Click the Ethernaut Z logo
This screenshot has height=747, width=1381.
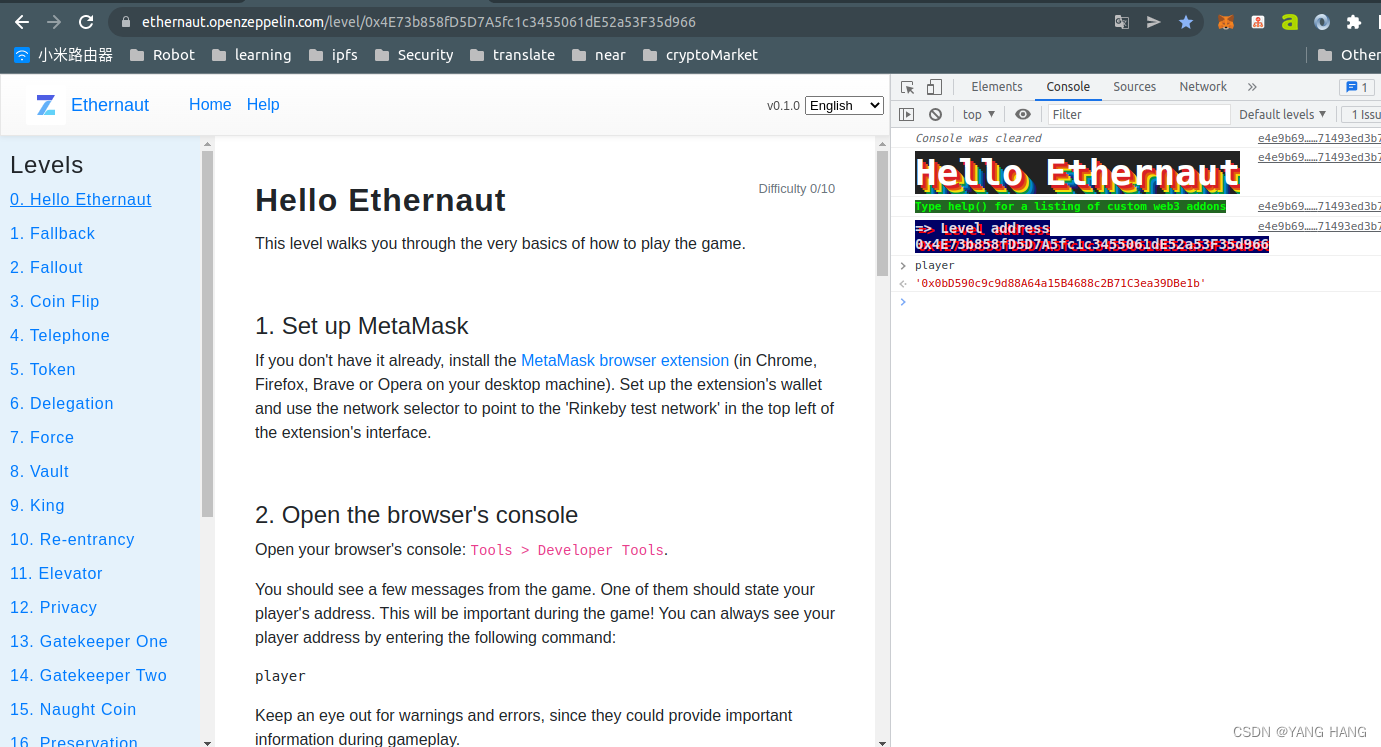(x=45, y=105)
